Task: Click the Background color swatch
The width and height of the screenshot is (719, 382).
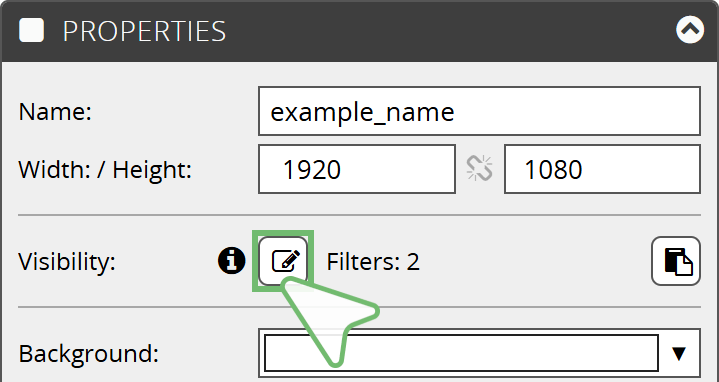Action: click(x=461, y=353)
